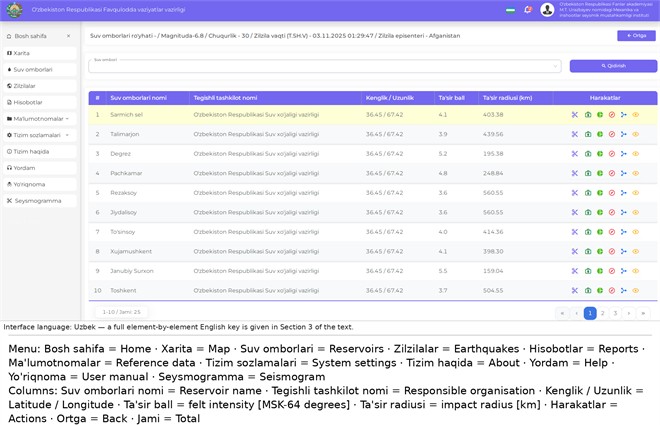Click the Ortga back button
This screenshot has width=660, height=425.
[636, 36]
